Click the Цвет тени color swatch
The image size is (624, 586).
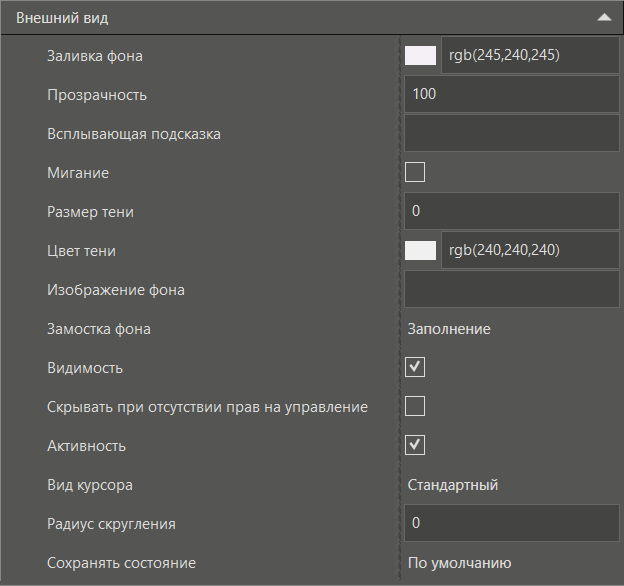click(x=420, y=251)
